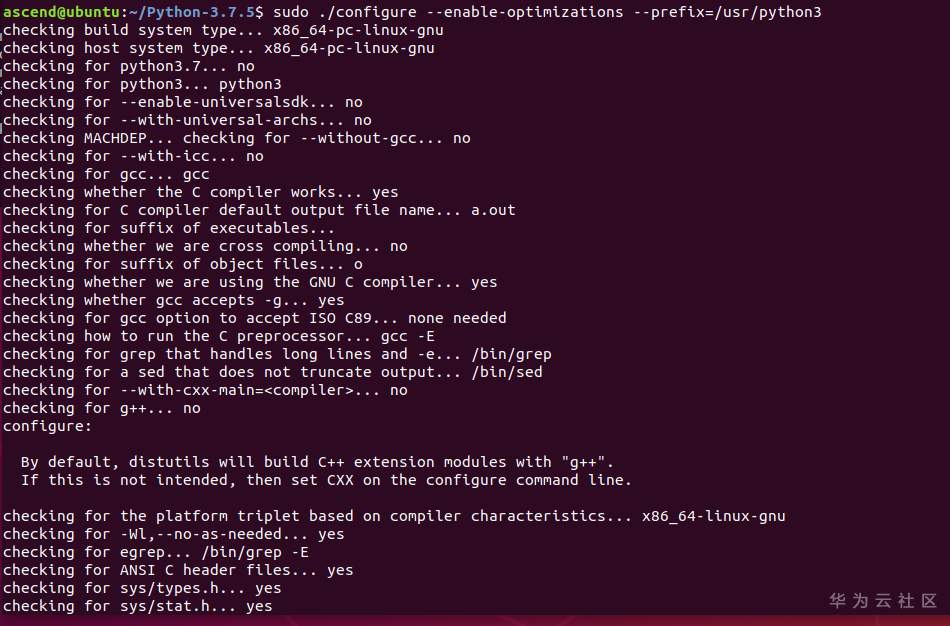Click the 'checking for g++... no' line
Image resolution: width=950 pixels, height=626 pixels.
[x=102, y=408]
